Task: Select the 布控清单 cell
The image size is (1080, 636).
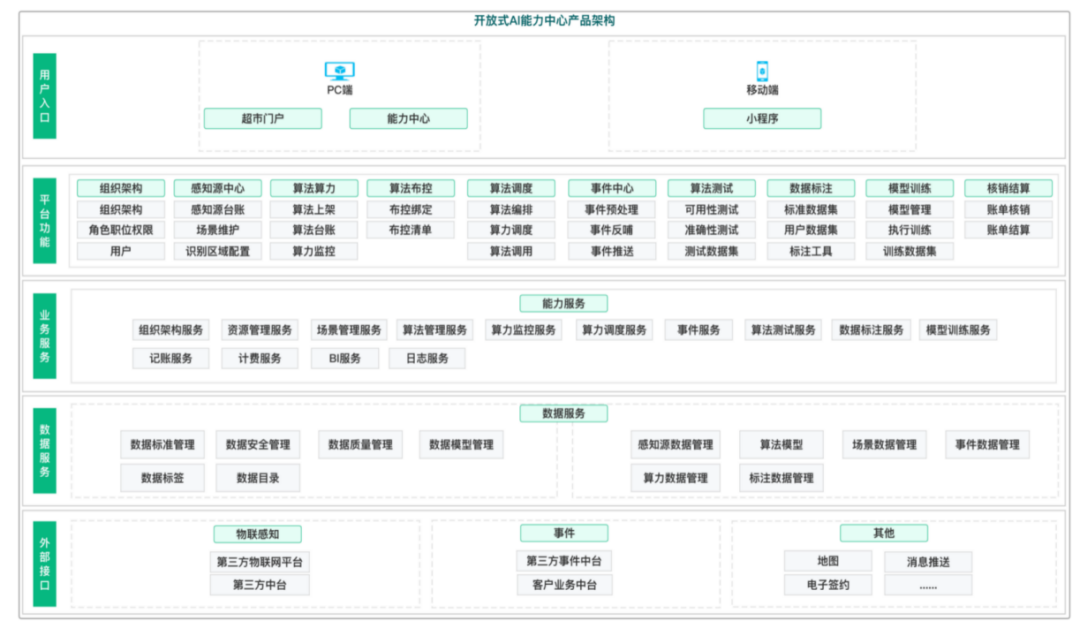Action: coord(411,230)
